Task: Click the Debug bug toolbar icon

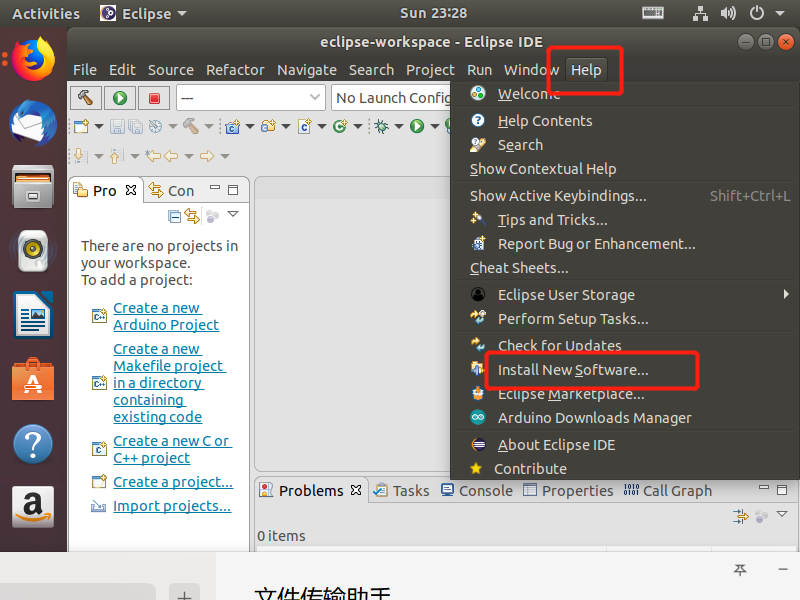Action: (x=381, y=126)
